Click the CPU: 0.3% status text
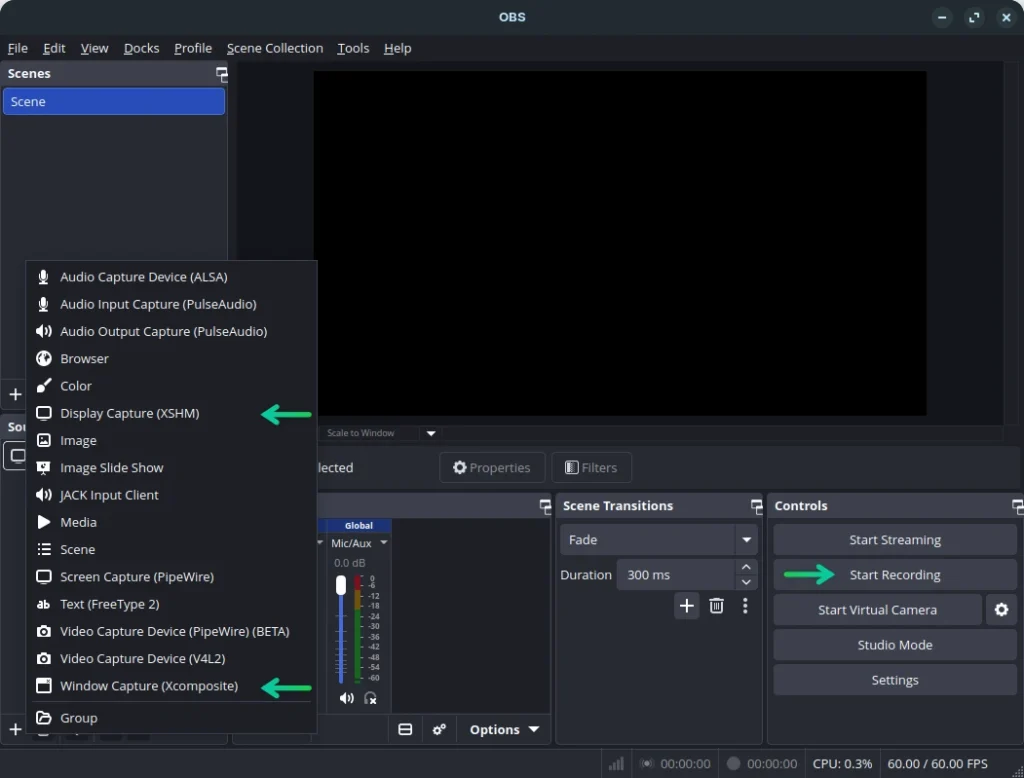1024x778 pixels. click(x=842, y=764)
